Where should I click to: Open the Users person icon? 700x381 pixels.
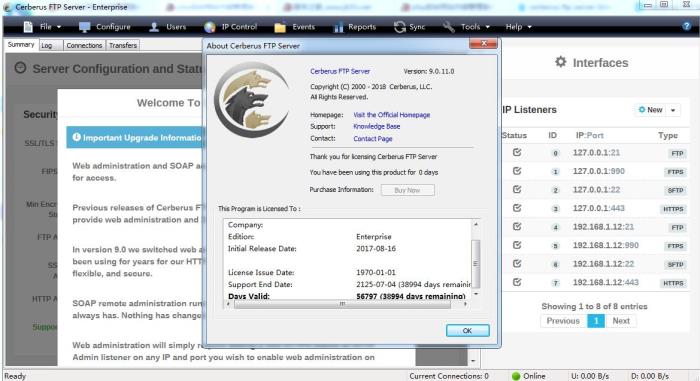(154, 27)
